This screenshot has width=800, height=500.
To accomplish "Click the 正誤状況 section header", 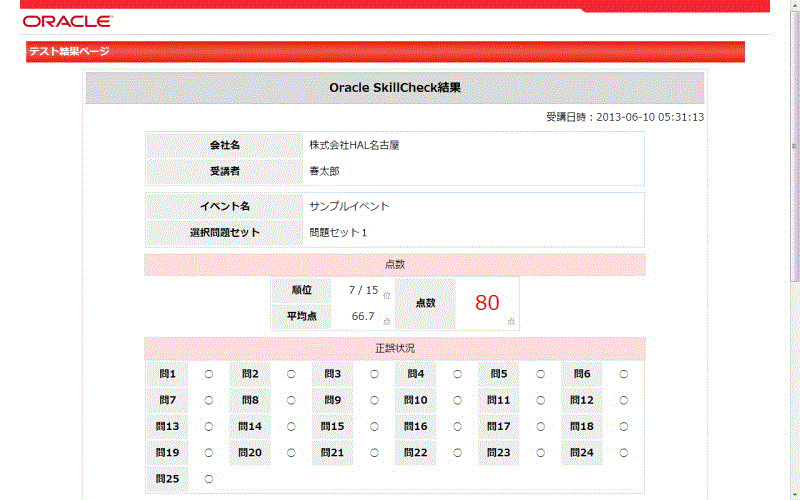I will [395, 348].
